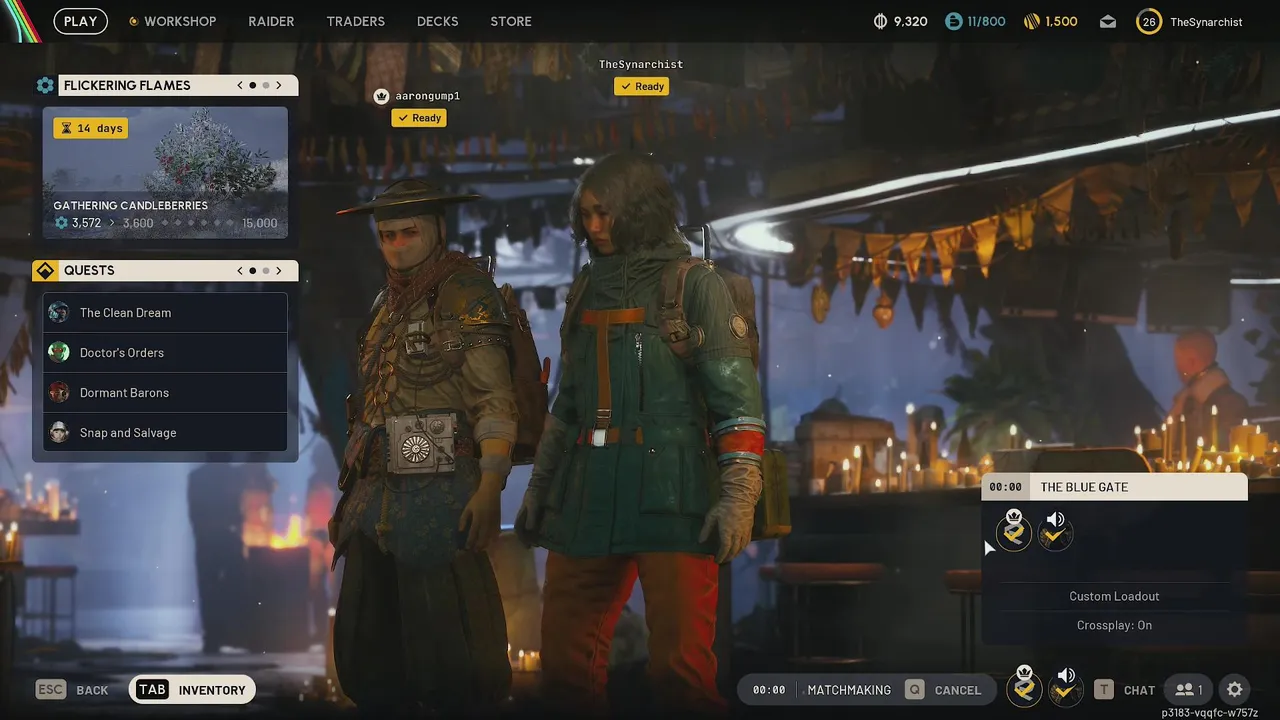
Task: Click the ESC key icon
Action: (x=51, y=690)
